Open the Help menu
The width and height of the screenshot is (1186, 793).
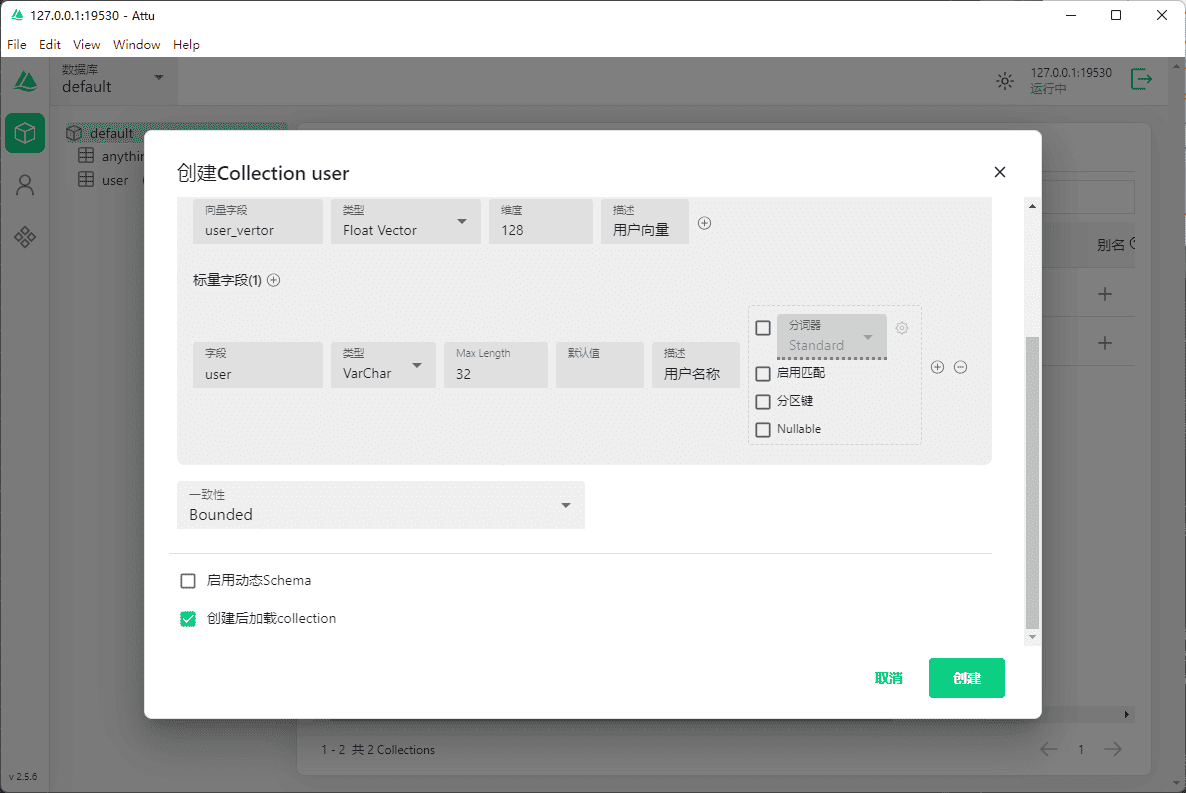tap(186, 45)
